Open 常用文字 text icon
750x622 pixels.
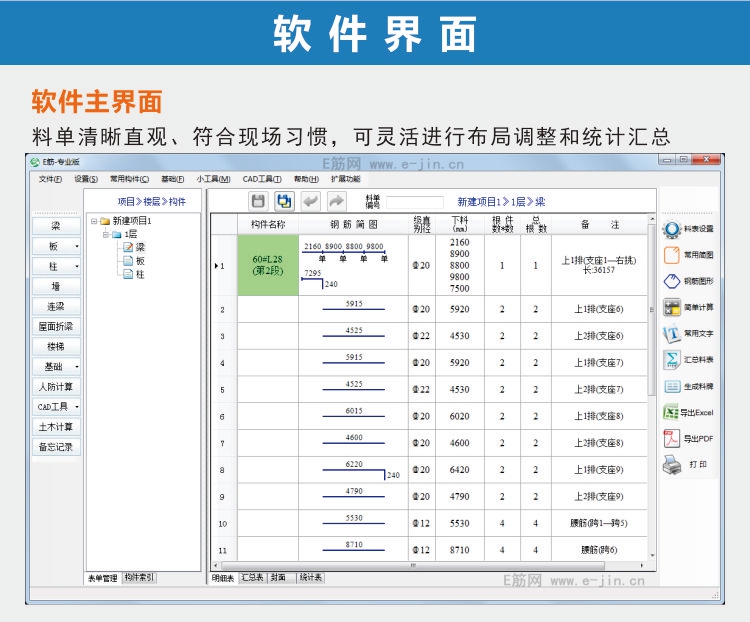[672, 333]
